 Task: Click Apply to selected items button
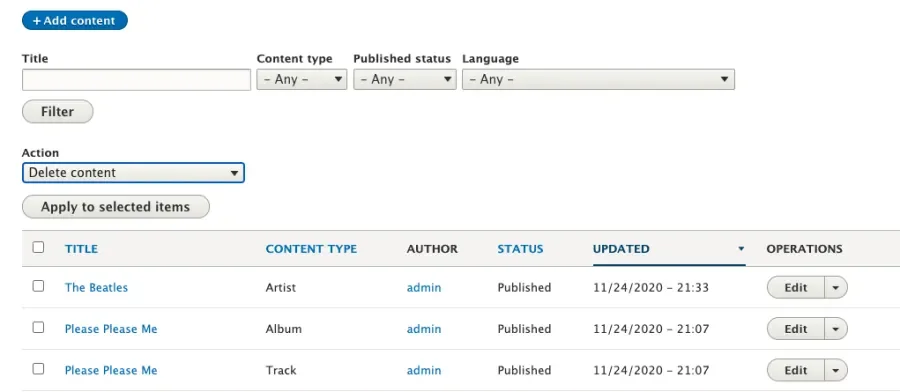[x=115, y=207]
